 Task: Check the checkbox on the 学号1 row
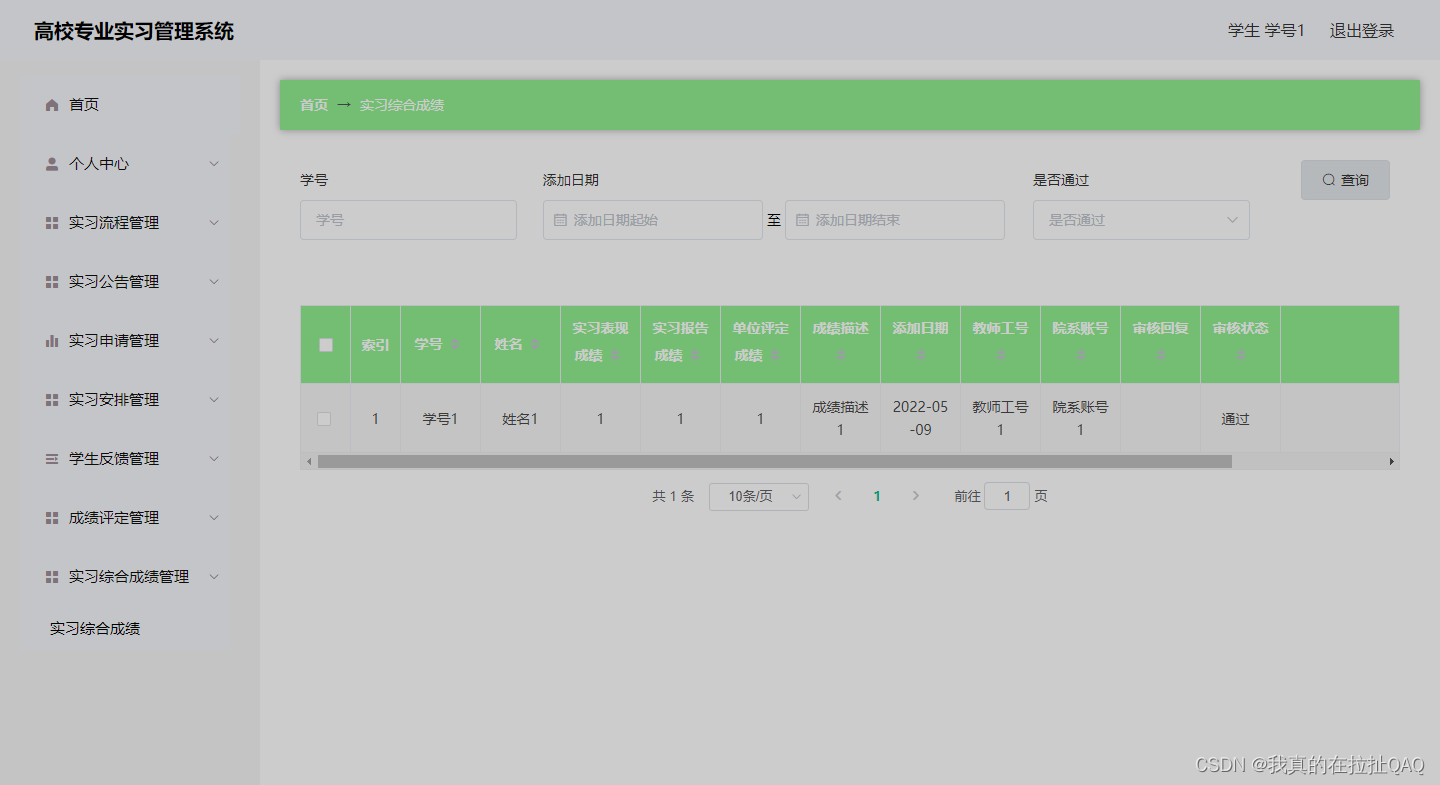tap(324, 419)
